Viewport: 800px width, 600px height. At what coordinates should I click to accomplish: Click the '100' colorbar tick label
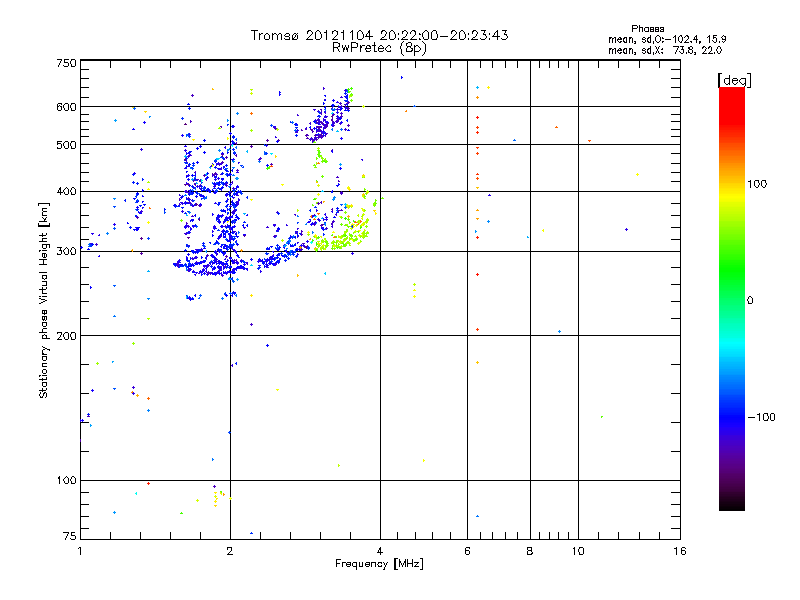[757, 184]
